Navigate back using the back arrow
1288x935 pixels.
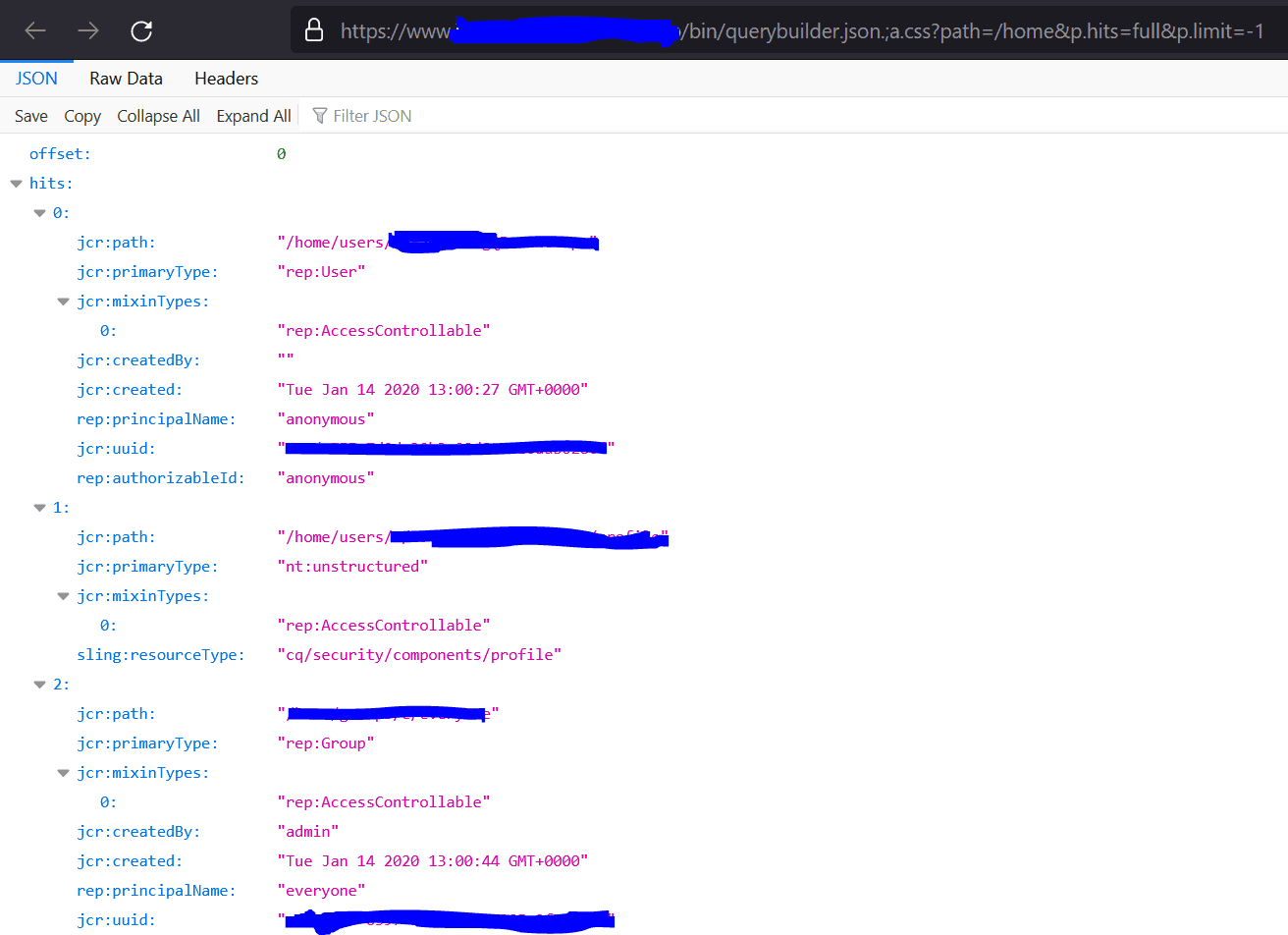36,30
